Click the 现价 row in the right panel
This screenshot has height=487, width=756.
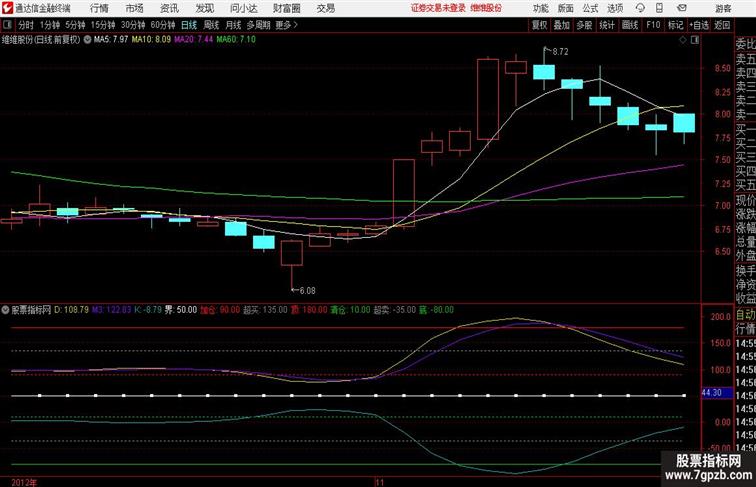pyautogui.click(x=745, y=201)
